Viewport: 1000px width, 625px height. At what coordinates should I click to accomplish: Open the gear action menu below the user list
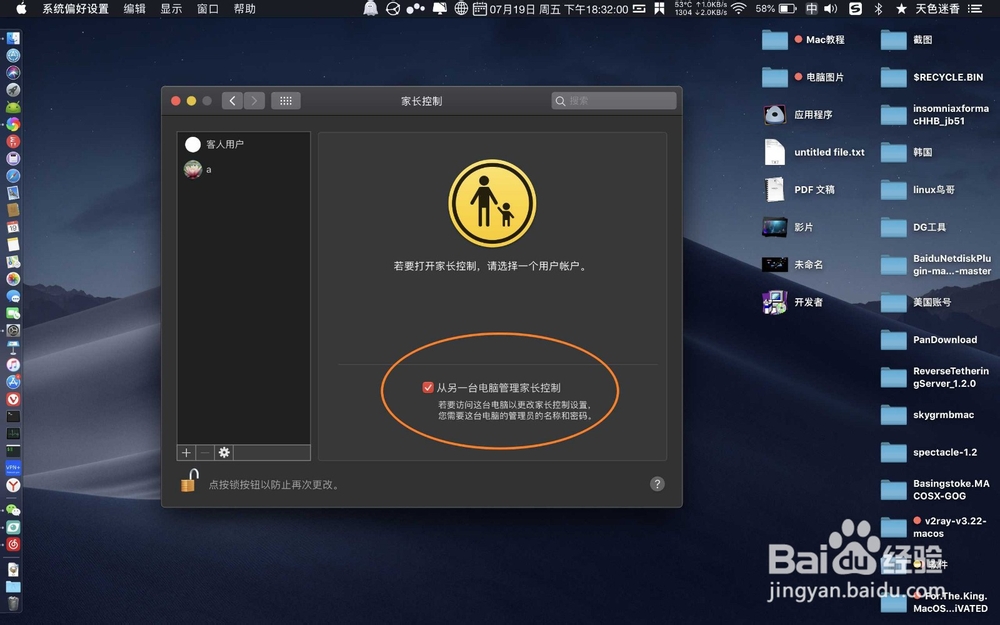click(224, 452)
